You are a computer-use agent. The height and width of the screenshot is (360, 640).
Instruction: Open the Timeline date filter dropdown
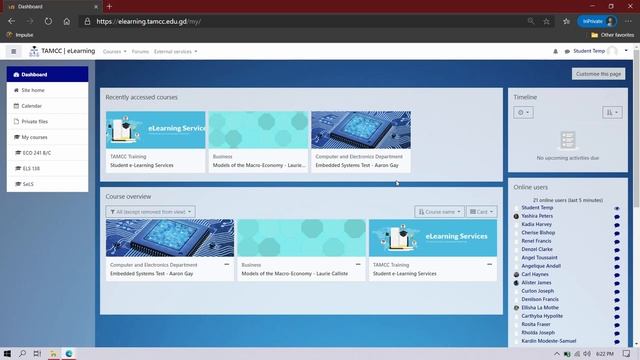[523, 113]
